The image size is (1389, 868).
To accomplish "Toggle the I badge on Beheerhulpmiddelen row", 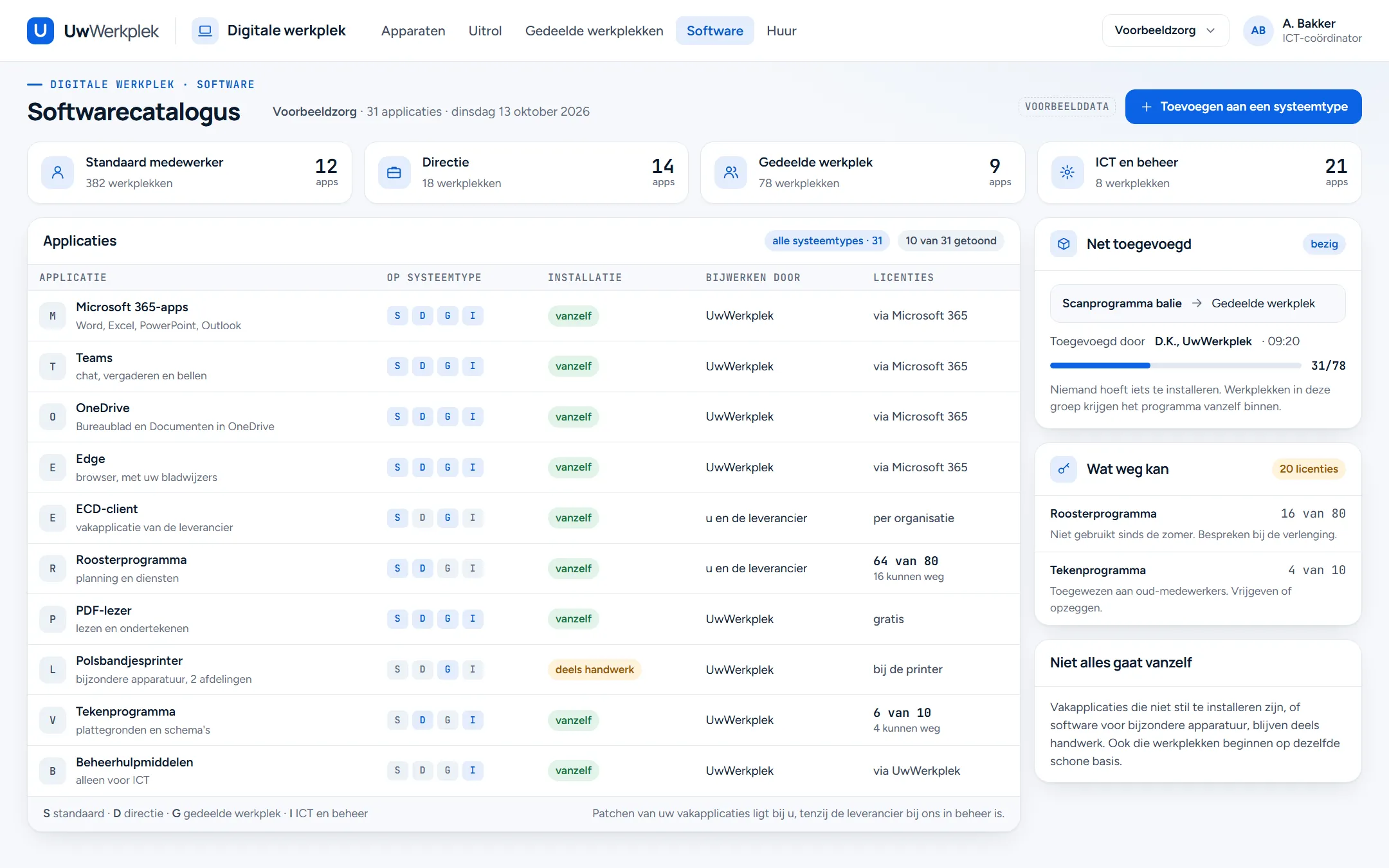I will 473,770.
